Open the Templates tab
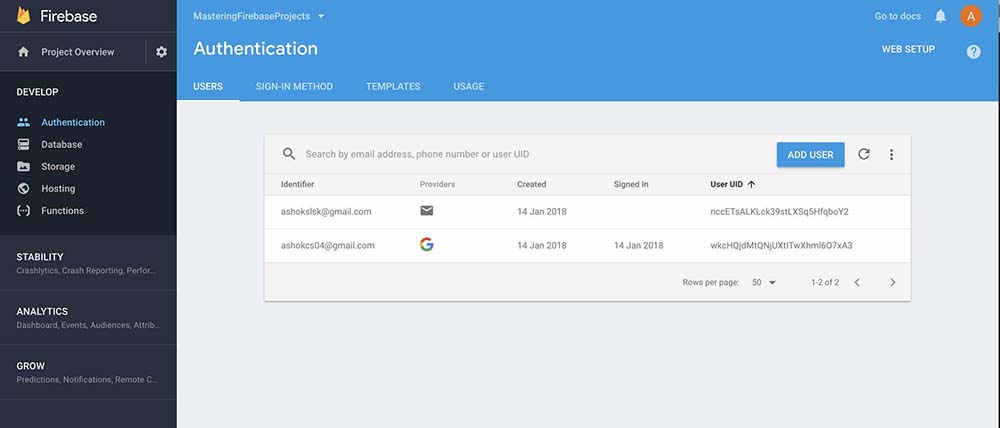The height and width of the screenshot is (428, 1000). coord(393,87)
